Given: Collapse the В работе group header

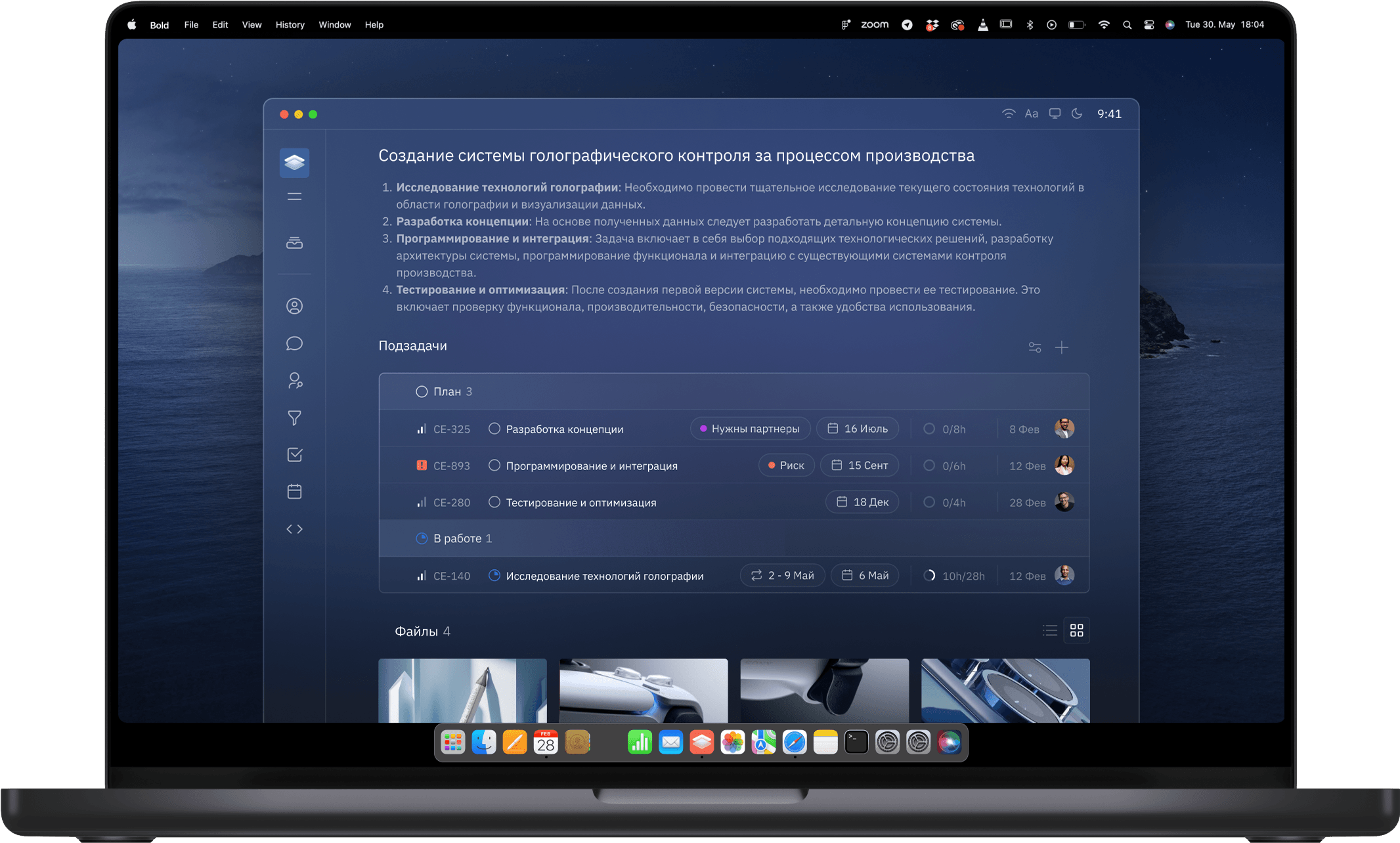Looking at the screenshot, I should [x=734, y=538].
